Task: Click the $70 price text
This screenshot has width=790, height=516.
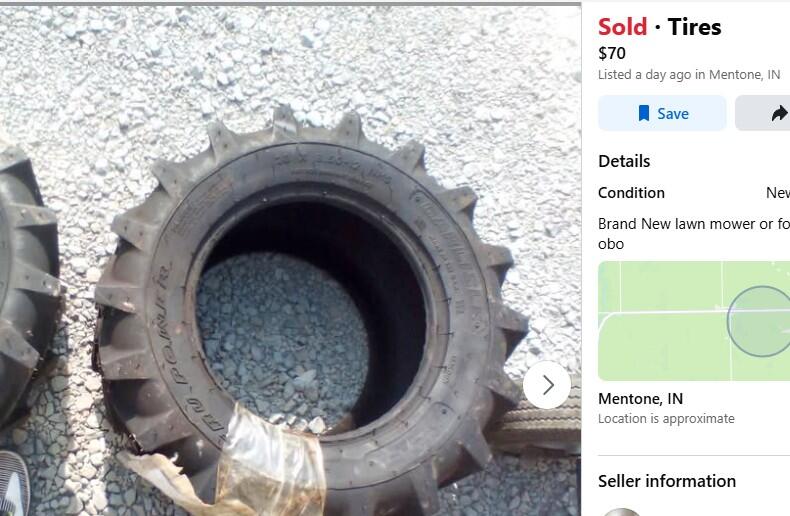Action: click(612, 53)
